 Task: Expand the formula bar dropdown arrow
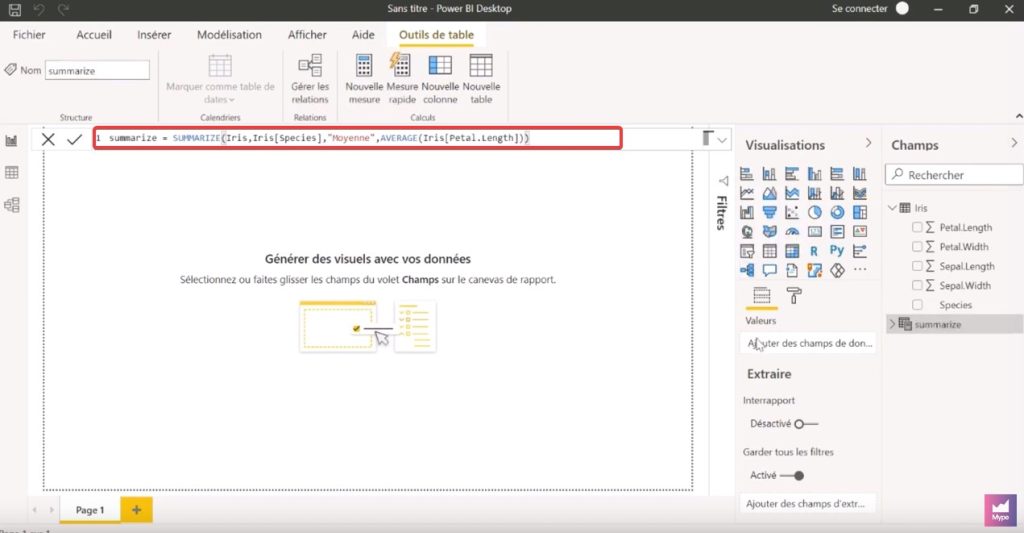click(722, 140)
